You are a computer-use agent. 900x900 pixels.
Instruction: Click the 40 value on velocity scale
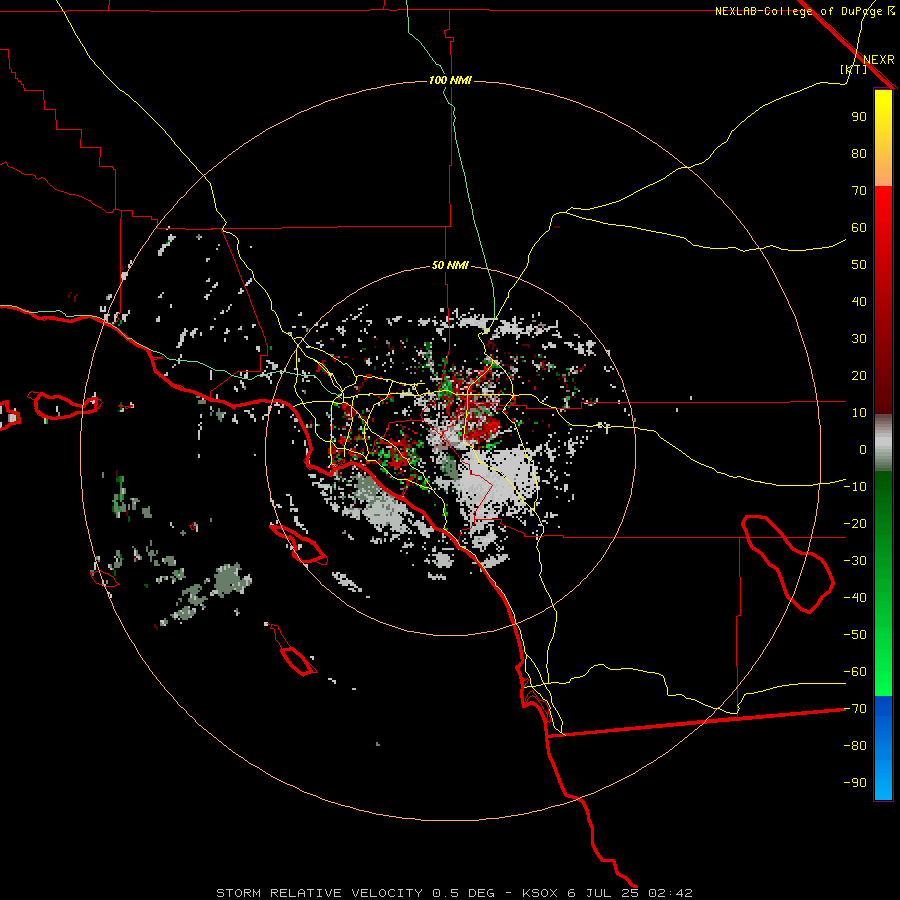click(859, 301)
